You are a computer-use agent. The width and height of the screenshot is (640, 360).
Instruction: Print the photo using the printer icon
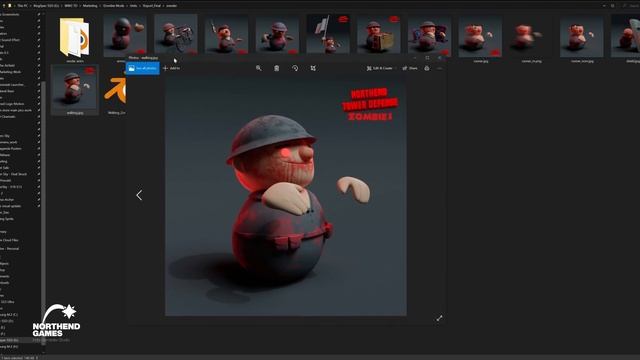tap(427, 68)
